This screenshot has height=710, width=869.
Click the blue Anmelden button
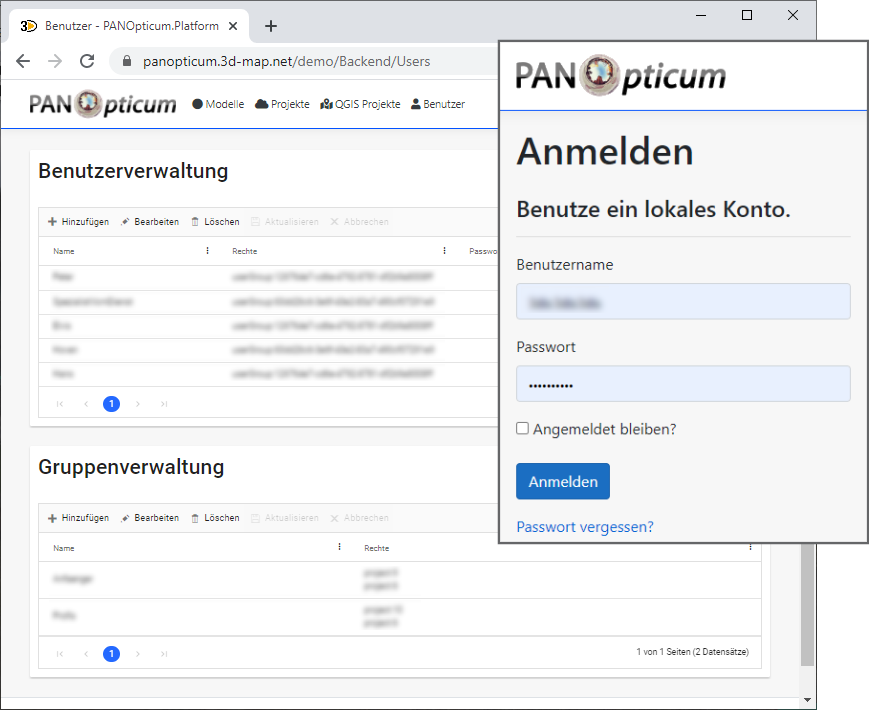point(563,481)
